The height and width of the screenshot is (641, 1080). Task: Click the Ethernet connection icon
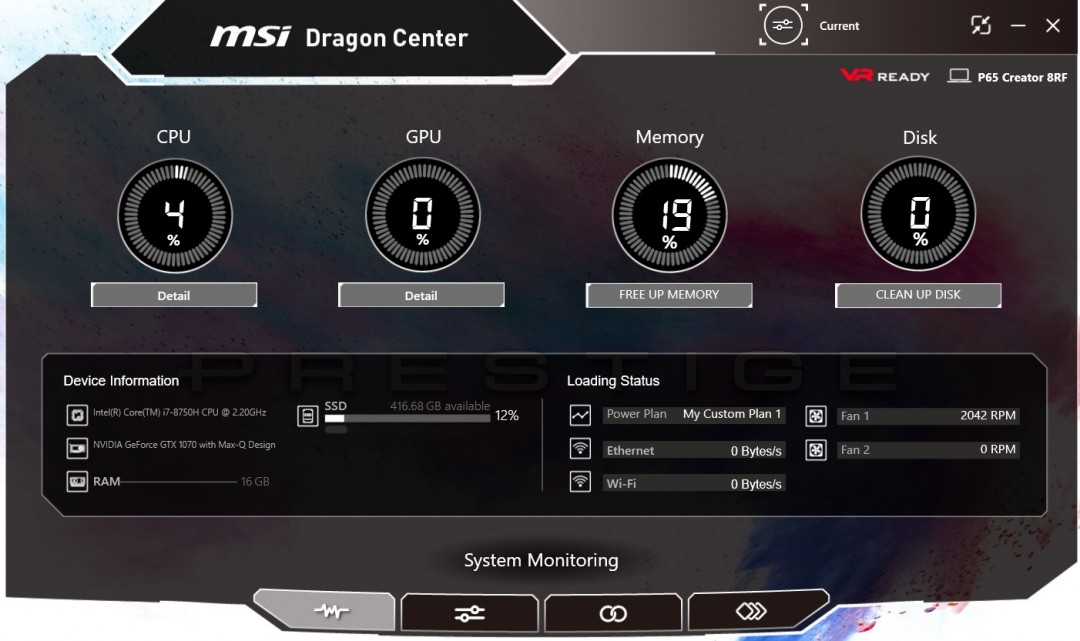[x=580, y=448]
